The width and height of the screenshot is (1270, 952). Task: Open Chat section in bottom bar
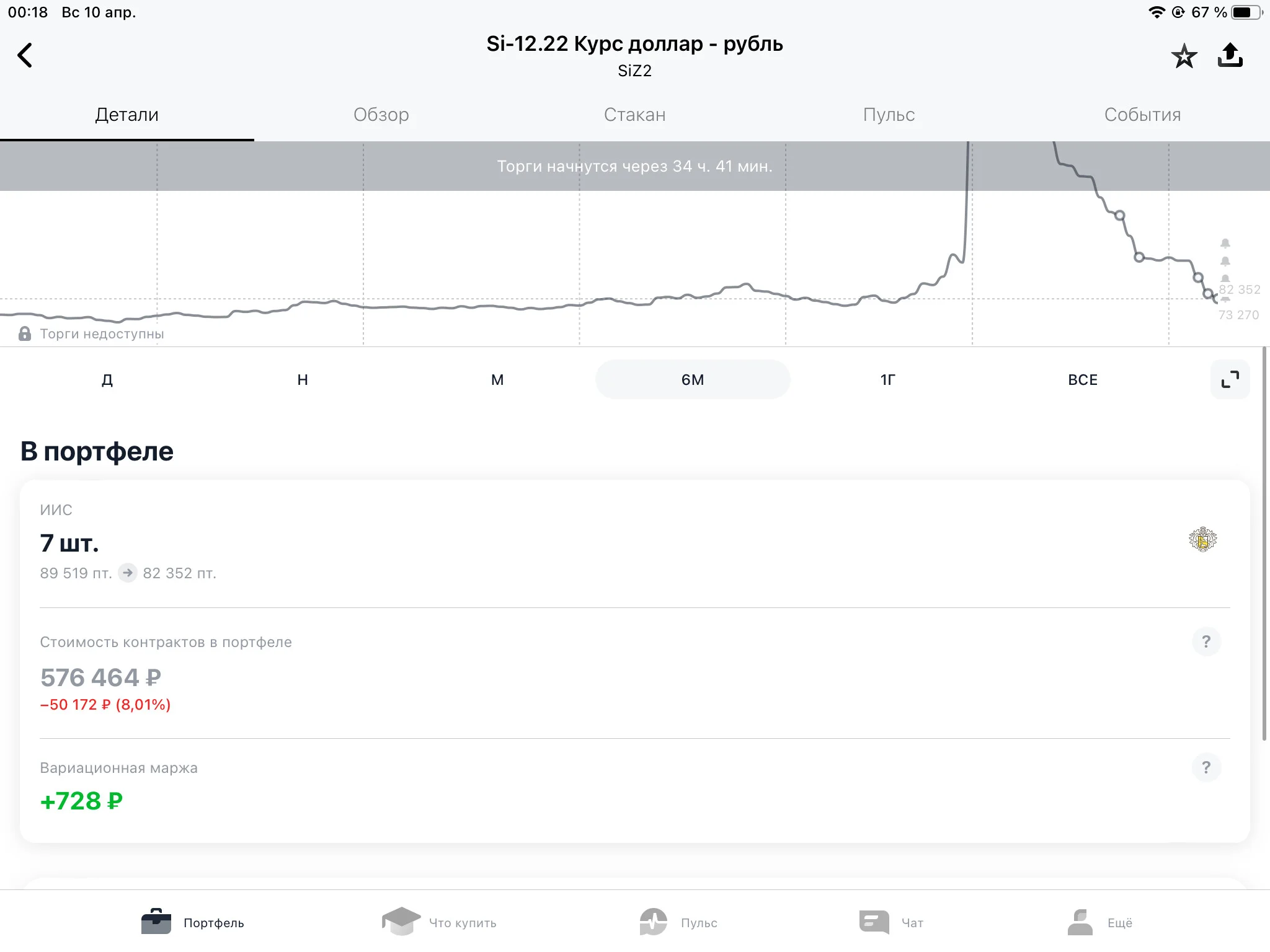(891, 922)
